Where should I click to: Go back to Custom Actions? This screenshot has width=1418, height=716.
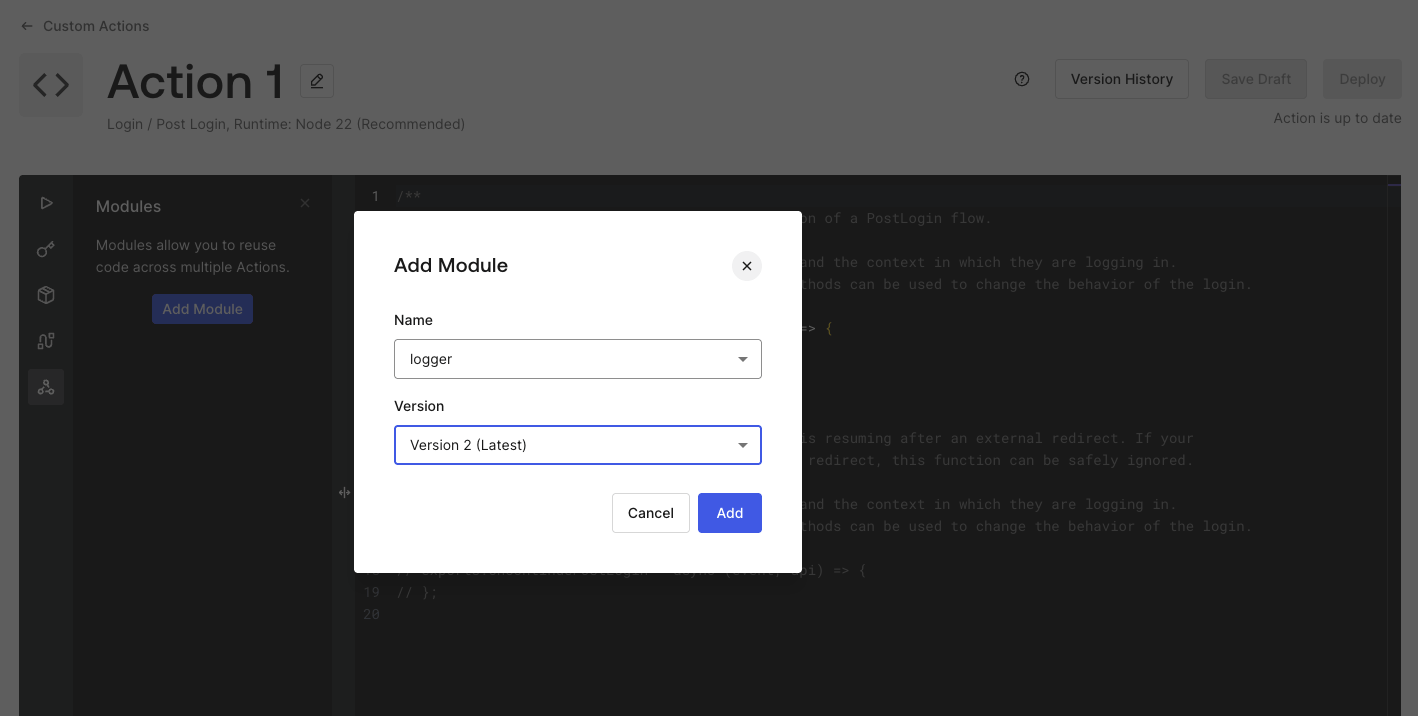click(x=85, y=26)
